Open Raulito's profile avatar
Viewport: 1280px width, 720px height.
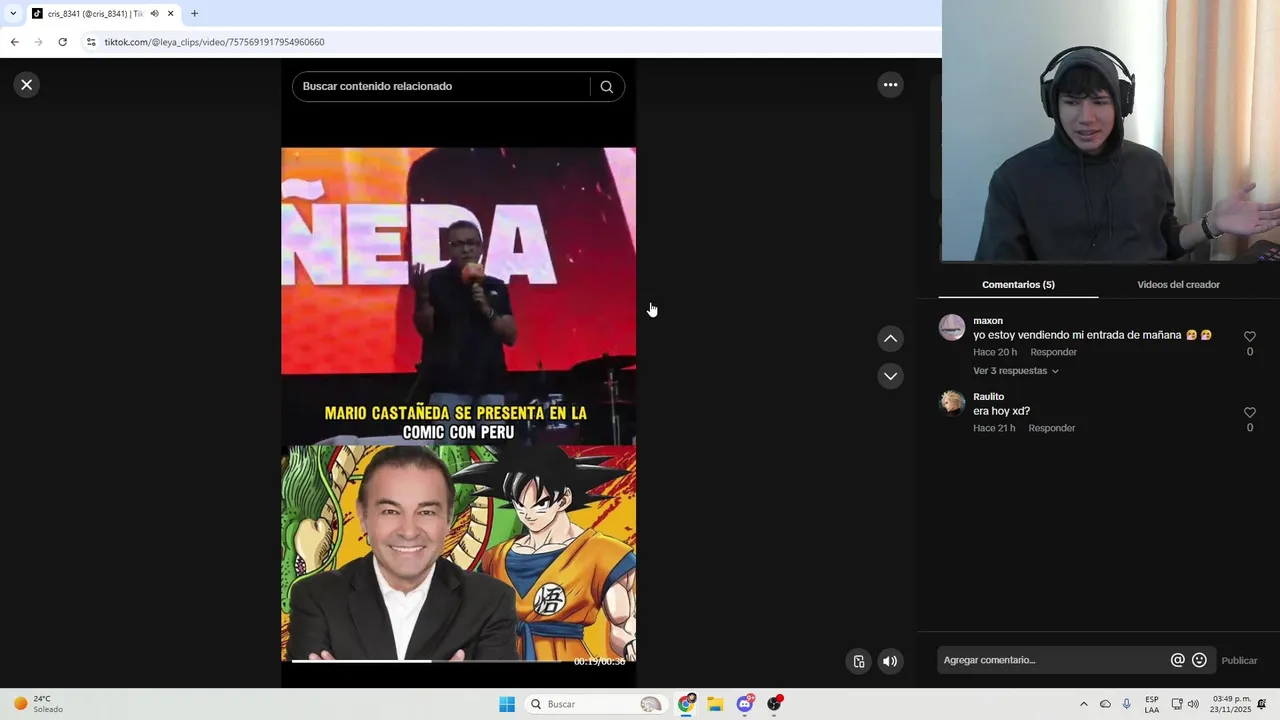(x=952, y=403)
